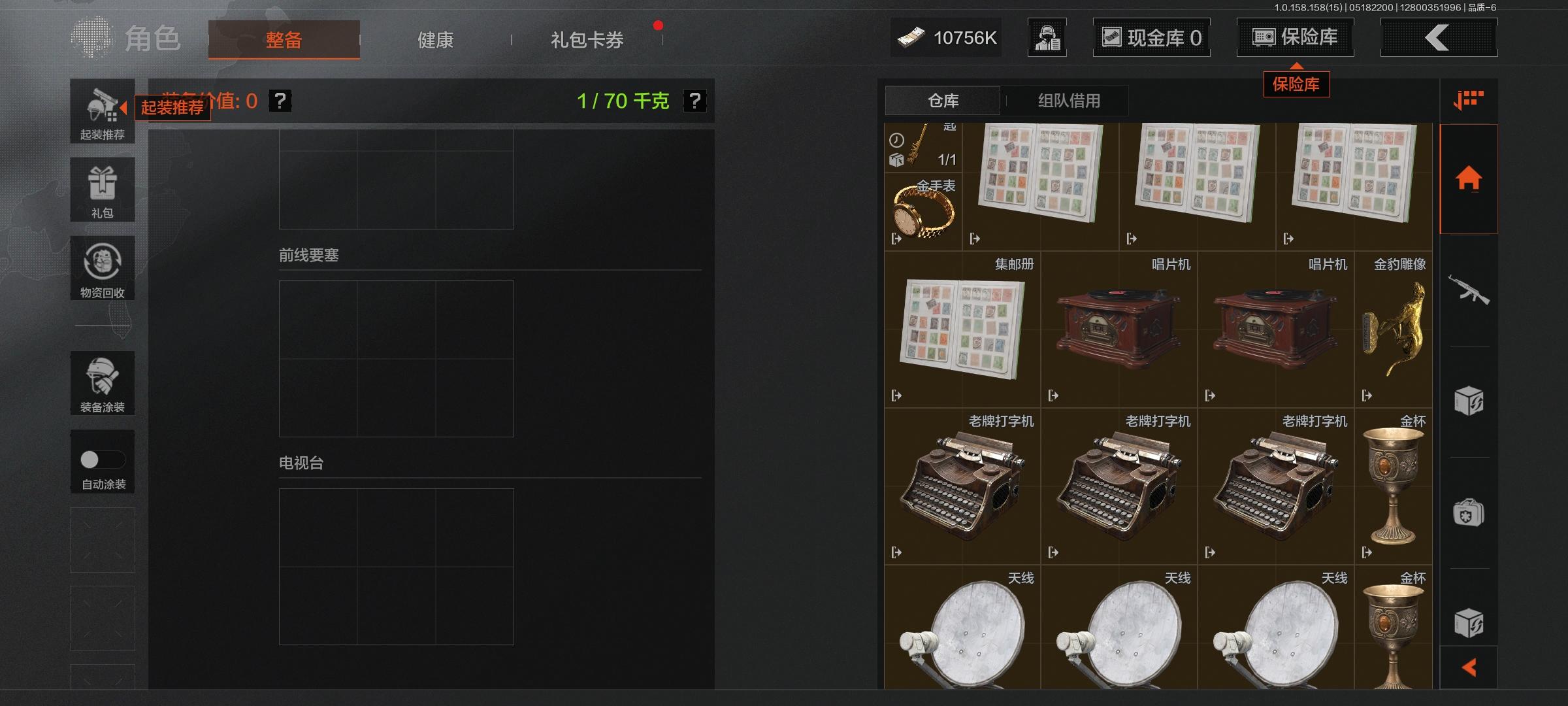Image resolution: width=1568 pixels, height=706 pixels.
Task: Switch to the 礼包卡券 tab
Action: (x=587, y=40)
